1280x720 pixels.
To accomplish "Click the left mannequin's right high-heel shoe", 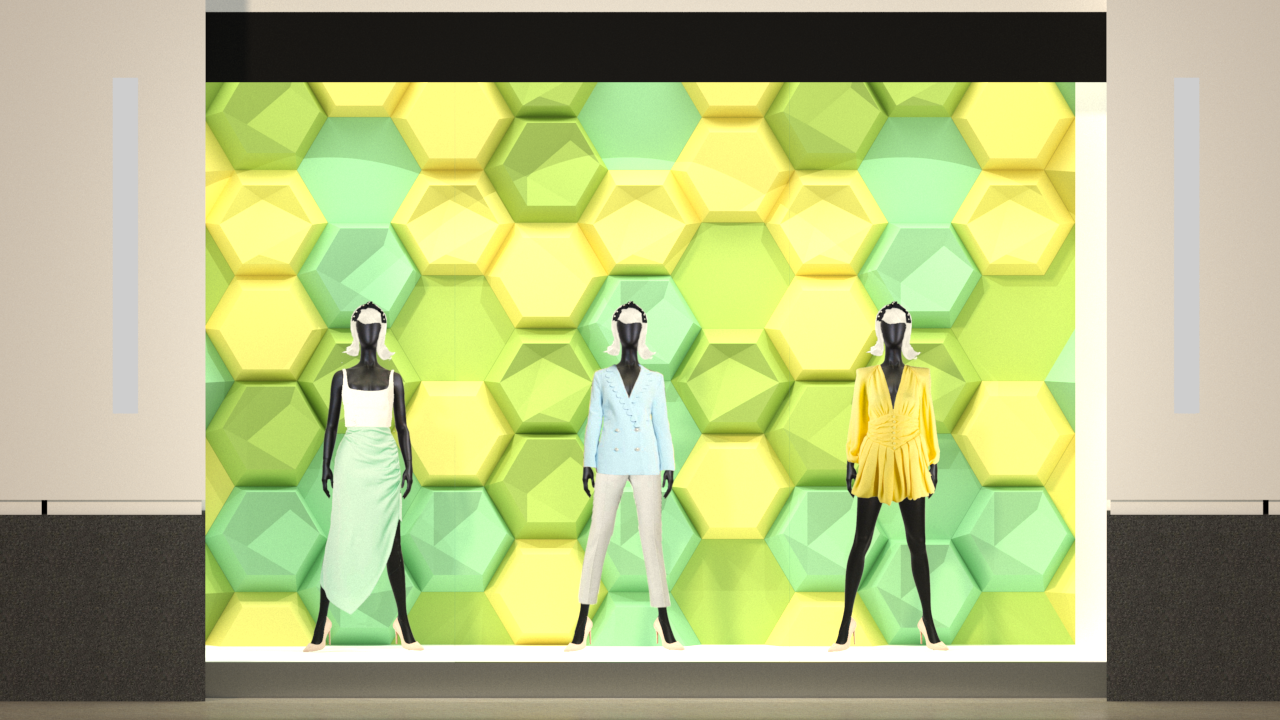I will pos(318,636).
